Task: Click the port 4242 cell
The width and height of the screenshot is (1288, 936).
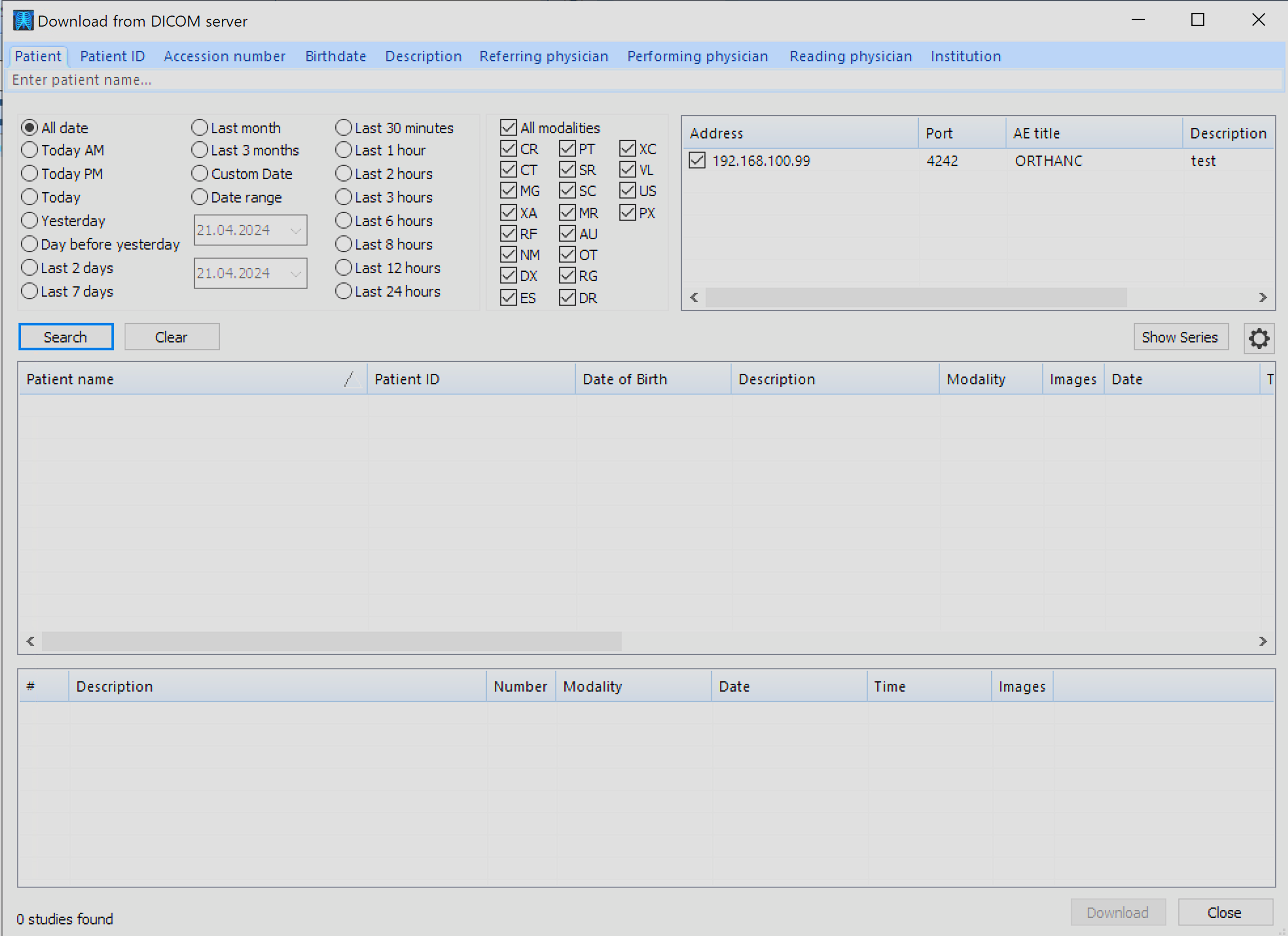Action: click(942, 160)
